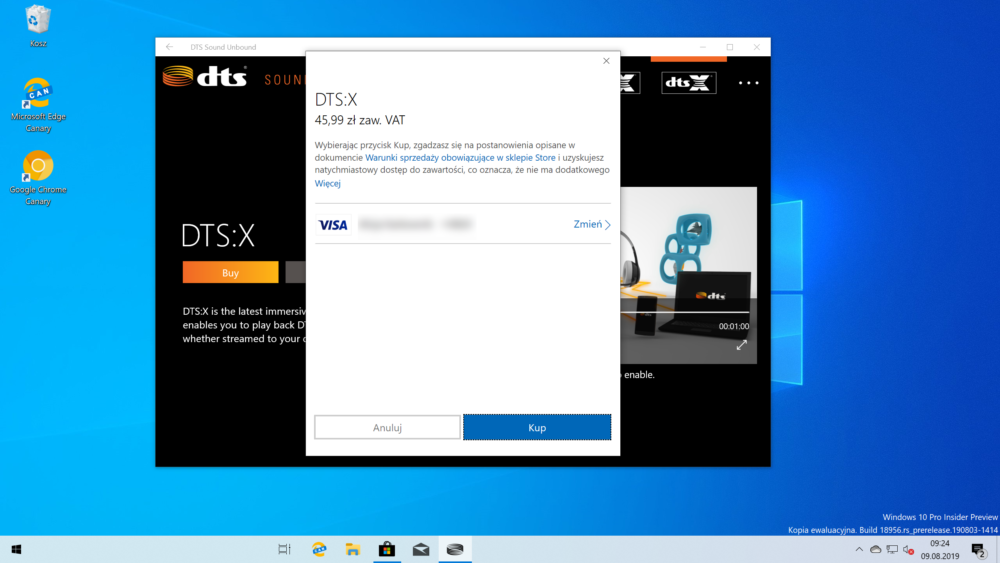Click the DTS:X title in the dialog
The image size is (1000, 563).
pos(336,99)
